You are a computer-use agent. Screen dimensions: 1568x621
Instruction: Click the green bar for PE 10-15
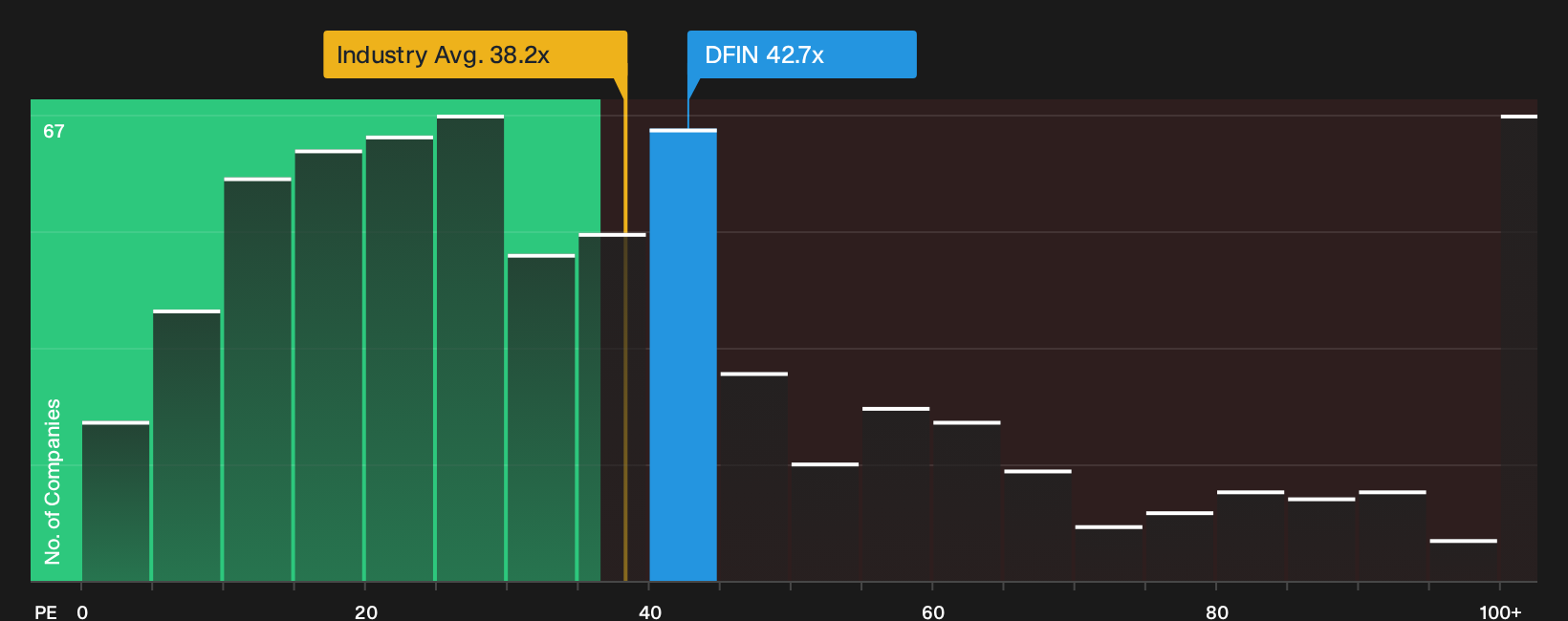click(257, 379)
